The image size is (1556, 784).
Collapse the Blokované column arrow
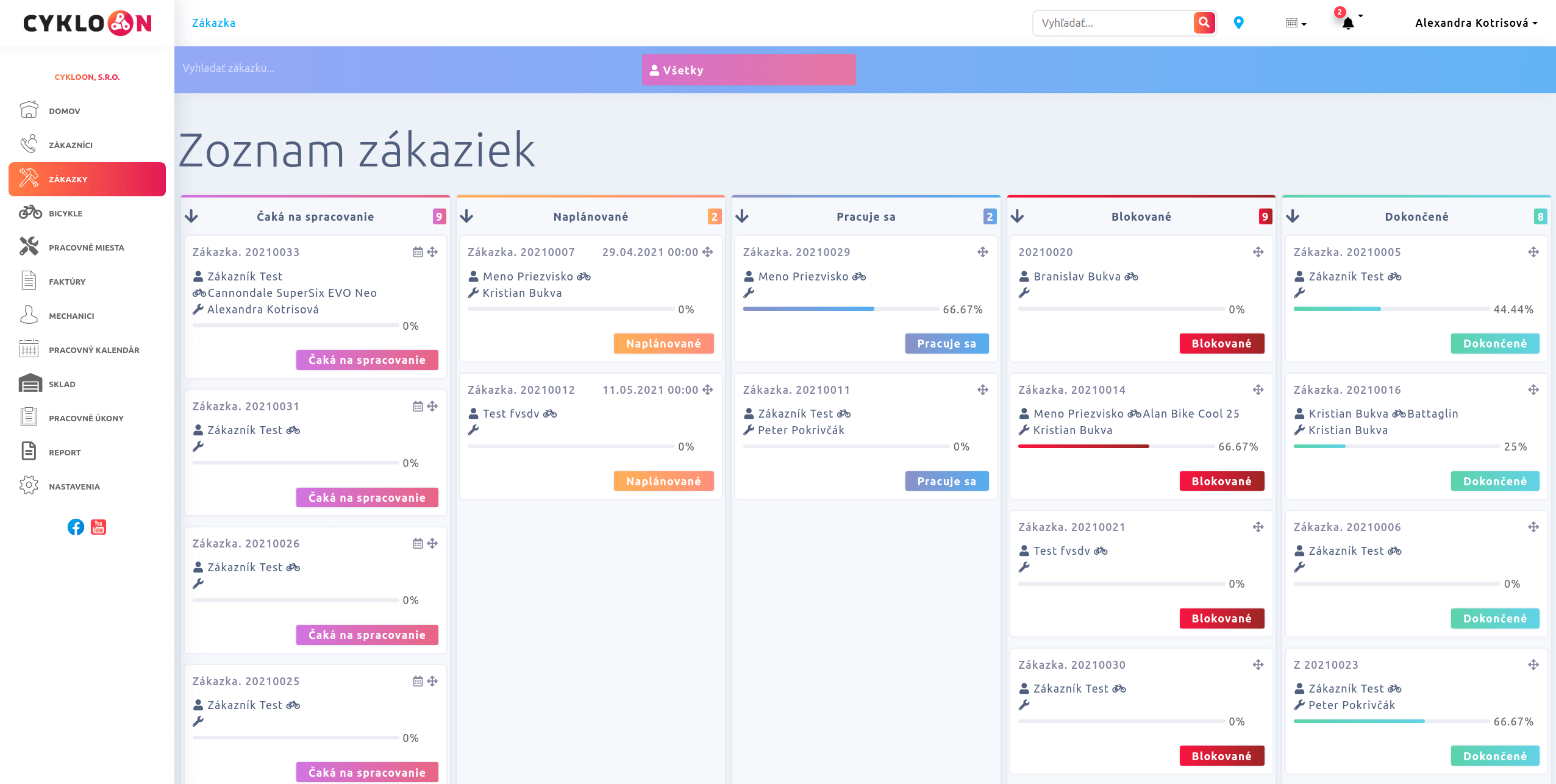click(1018, 216)
